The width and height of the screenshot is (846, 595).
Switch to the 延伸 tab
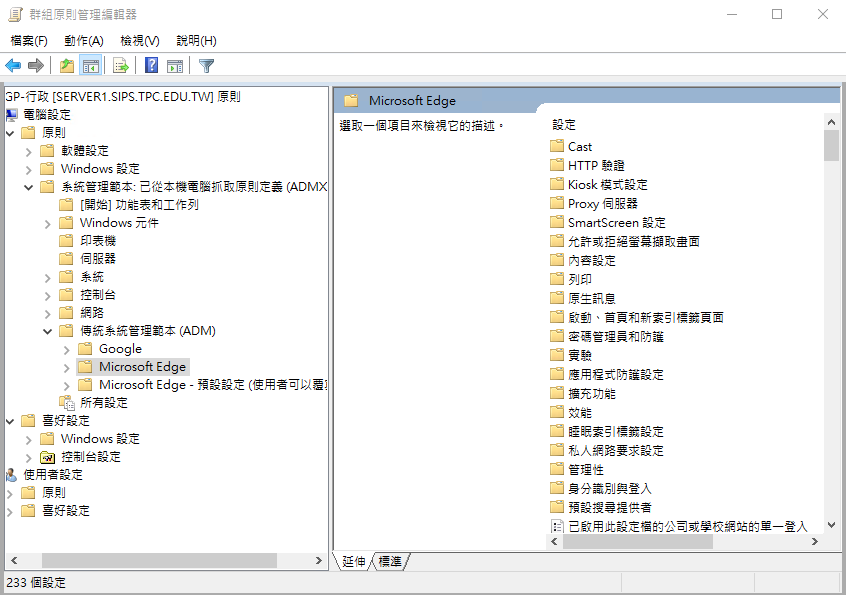tap(354, 562)
